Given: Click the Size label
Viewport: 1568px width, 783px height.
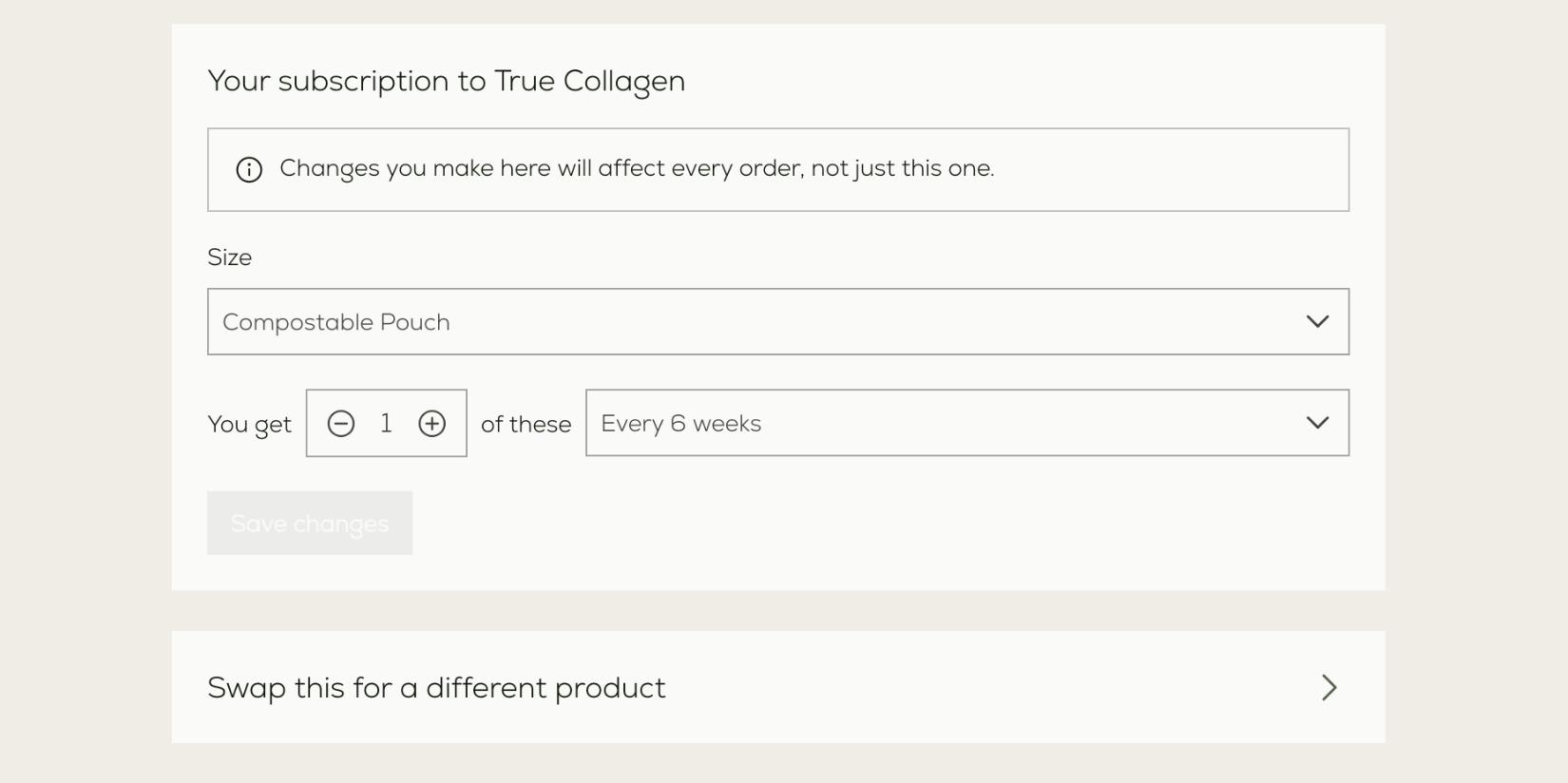Looking at the screenshot, I should point(230,258).
